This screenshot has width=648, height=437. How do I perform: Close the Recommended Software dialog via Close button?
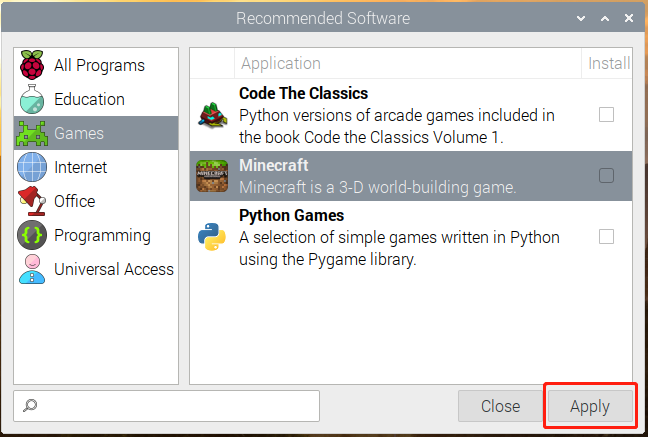point(500,406)
